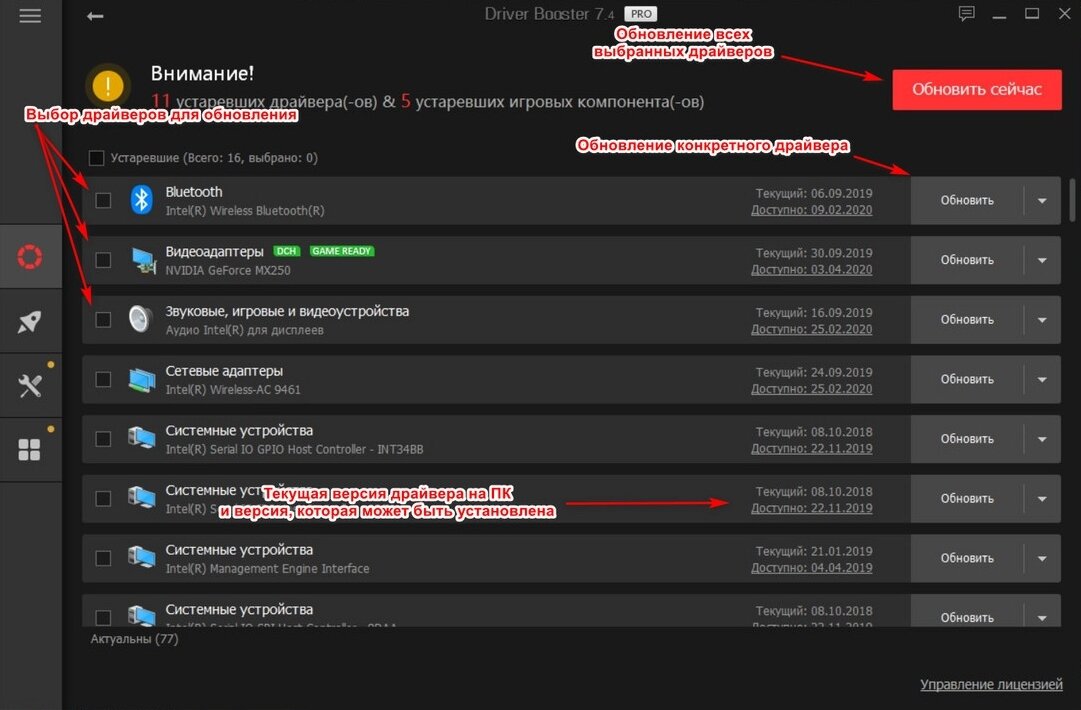Click the DCH badge
The image size is (1081, 710).
point(287,251)
